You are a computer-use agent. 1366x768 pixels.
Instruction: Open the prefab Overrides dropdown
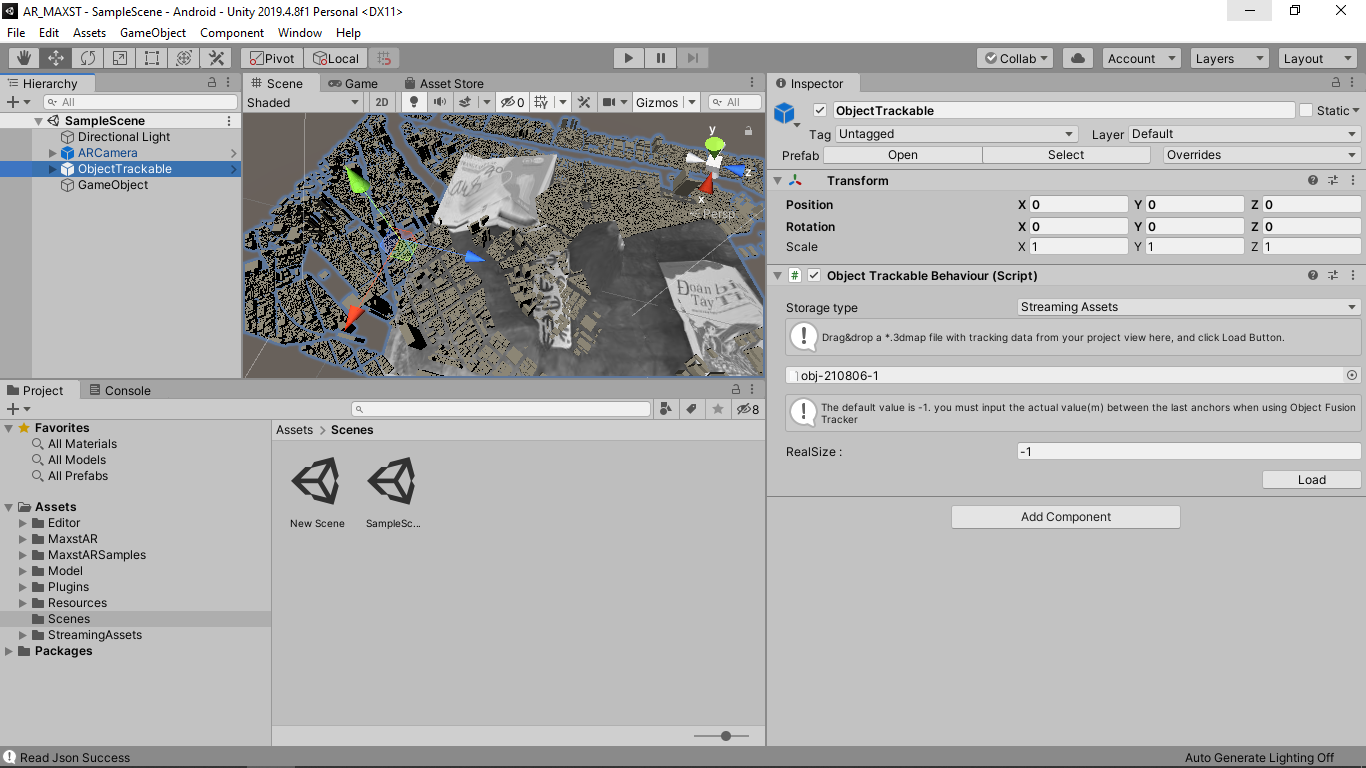[1262, 155]
